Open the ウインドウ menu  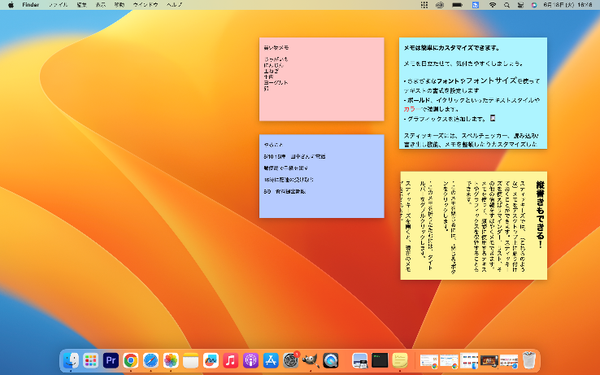145,5
